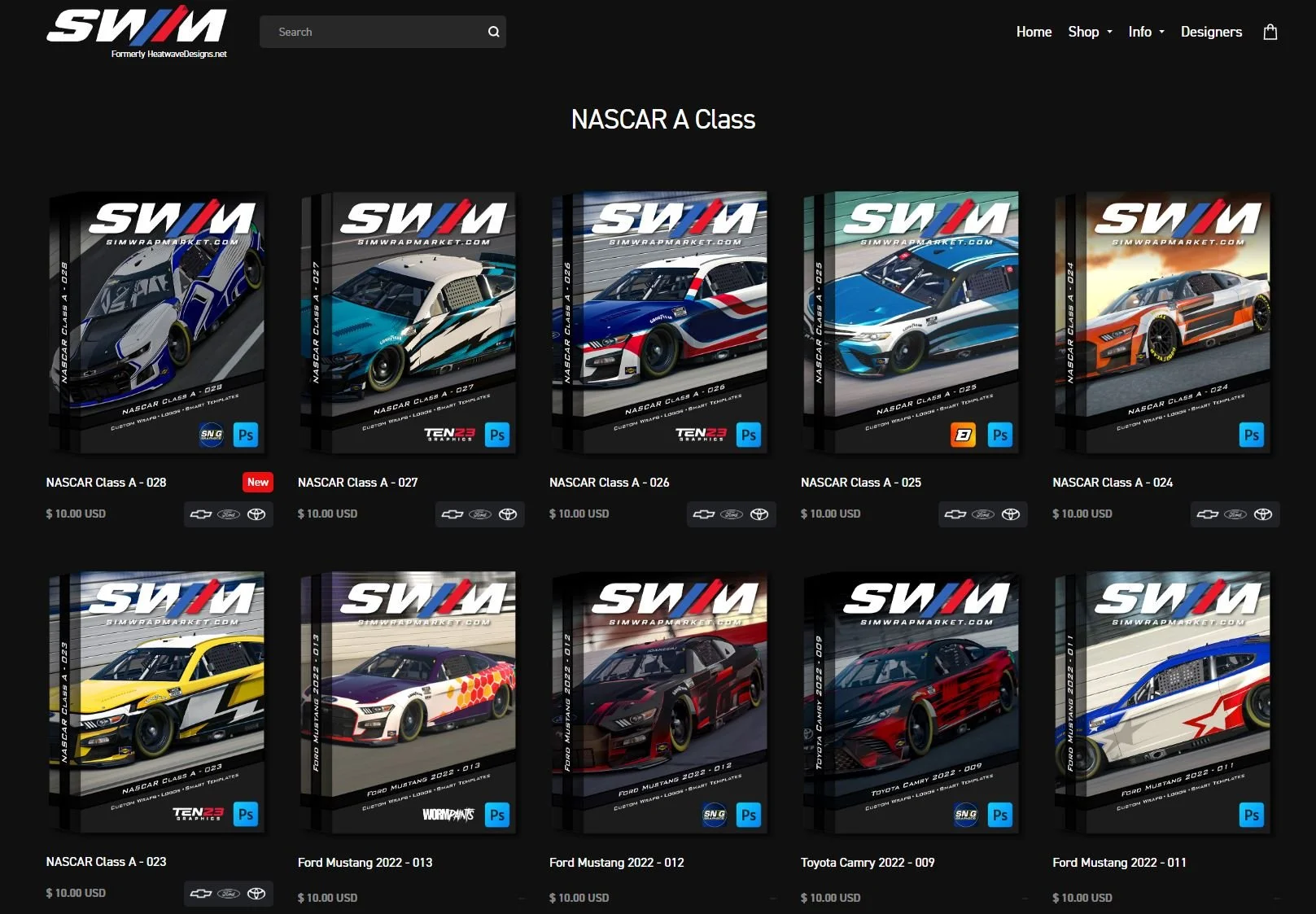Open NASCAR Class A - 026 product title

pyautogui.click(x=609, y=483)
